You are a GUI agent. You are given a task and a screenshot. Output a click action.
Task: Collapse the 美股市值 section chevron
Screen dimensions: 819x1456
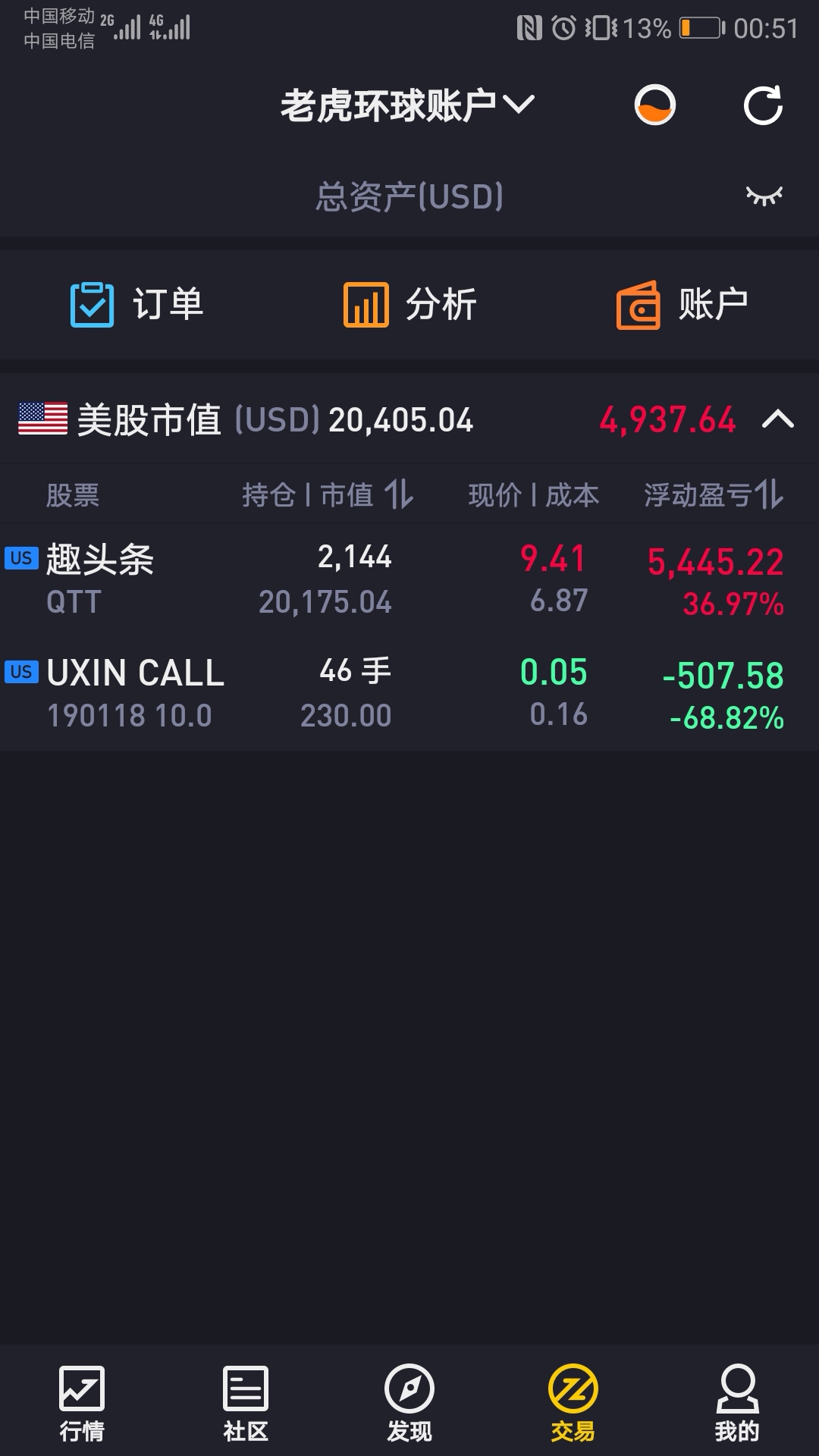pyautogui.click(x=778, y=419)
